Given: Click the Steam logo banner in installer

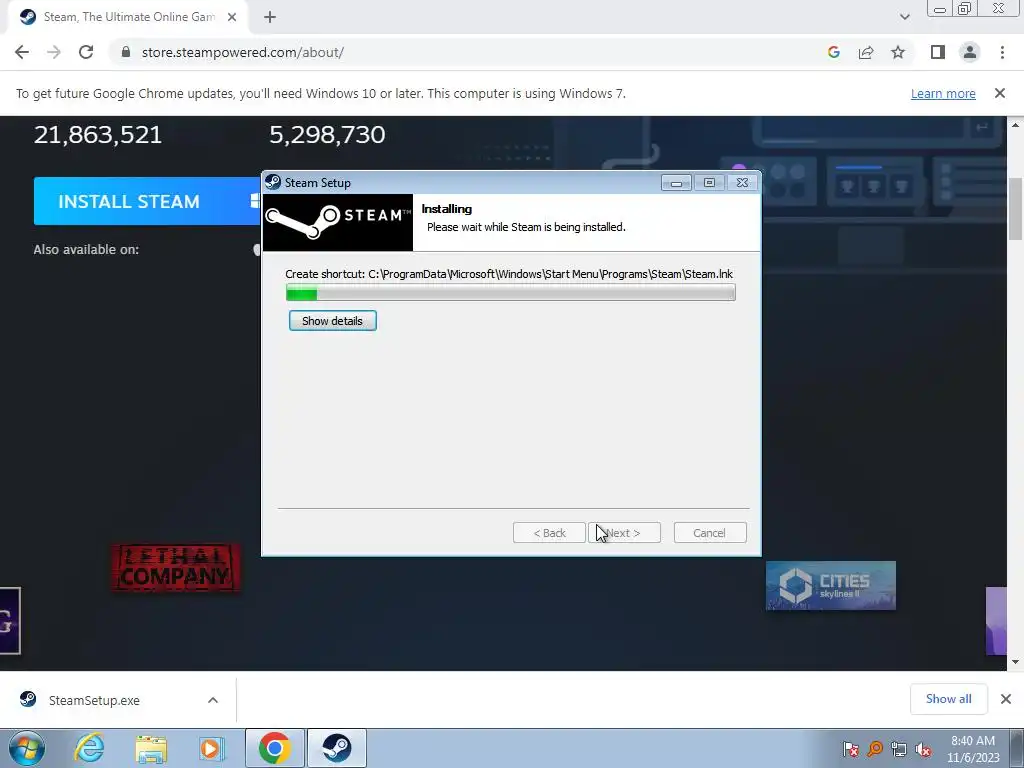Looking at the screenshot, I should click(338, 222).
